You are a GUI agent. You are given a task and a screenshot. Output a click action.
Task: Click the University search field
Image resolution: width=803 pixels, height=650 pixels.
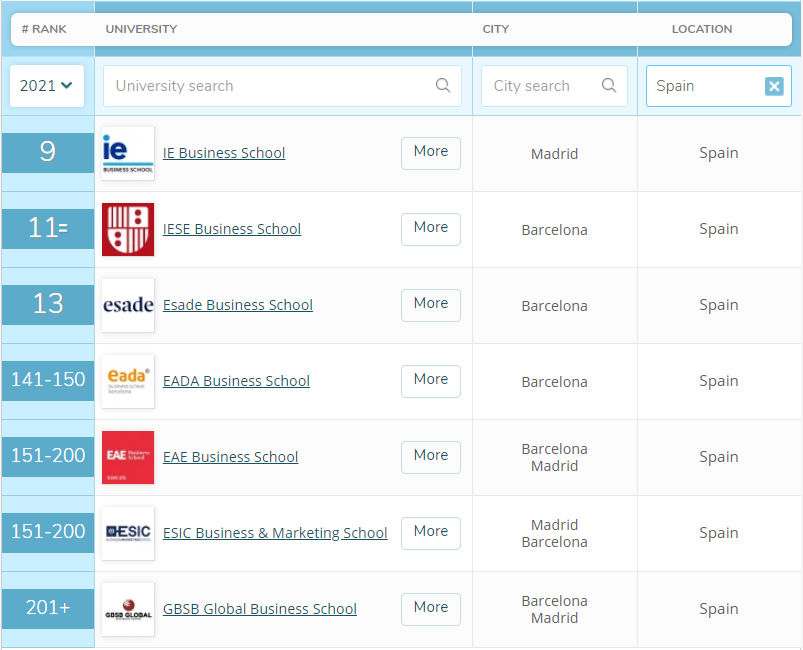tap(282, 86)
